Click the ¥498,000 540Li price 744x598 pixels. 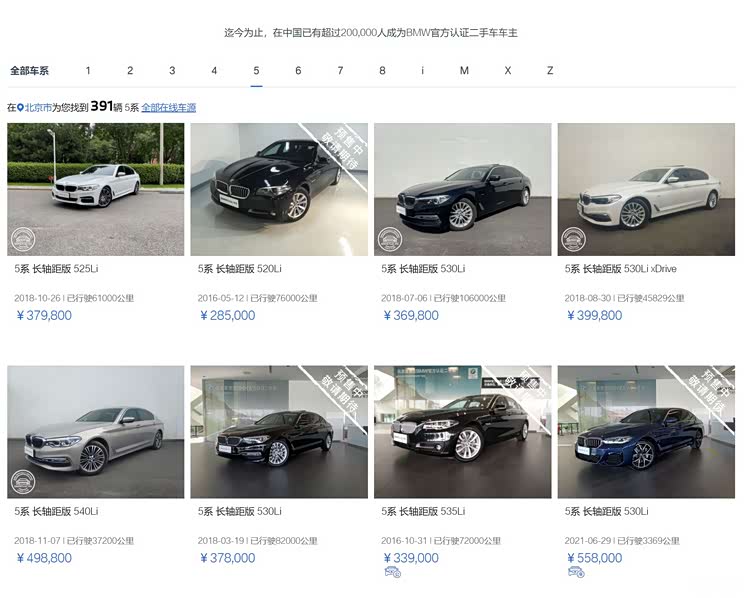(44, 558)
